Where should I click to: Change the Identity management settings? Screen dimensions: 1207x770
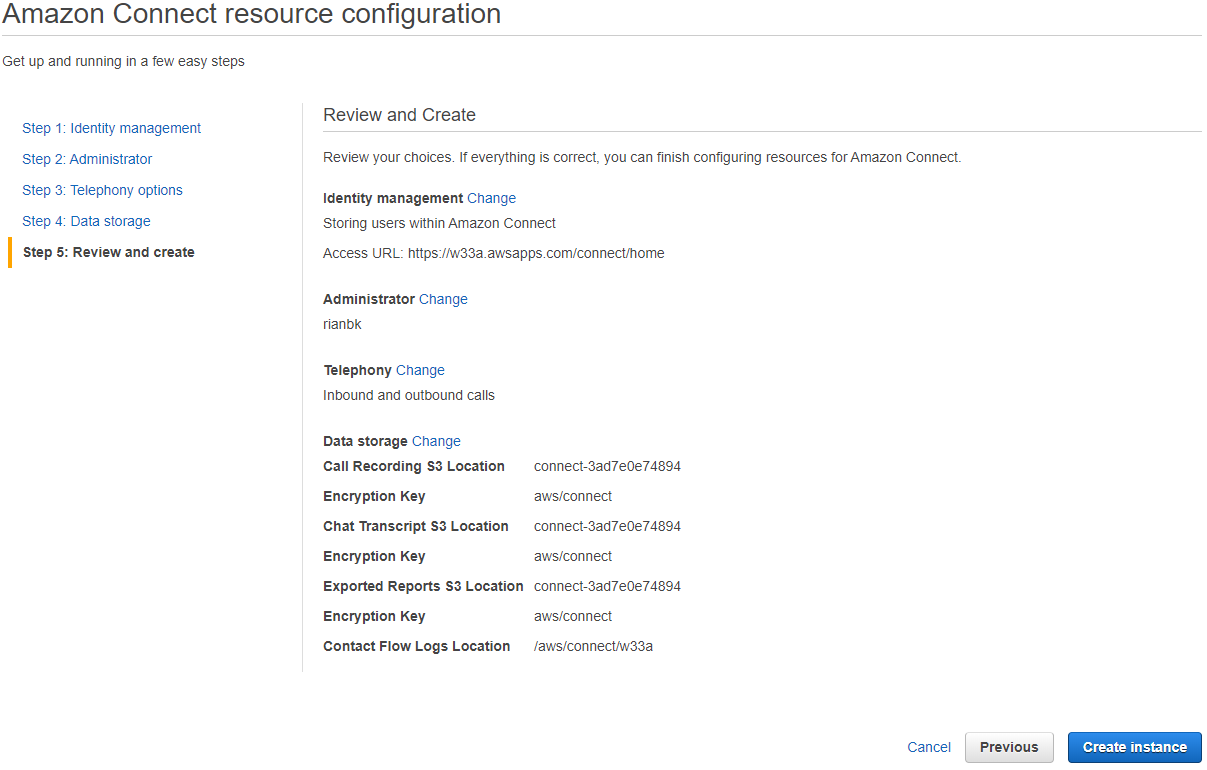(x=491, y=198)
